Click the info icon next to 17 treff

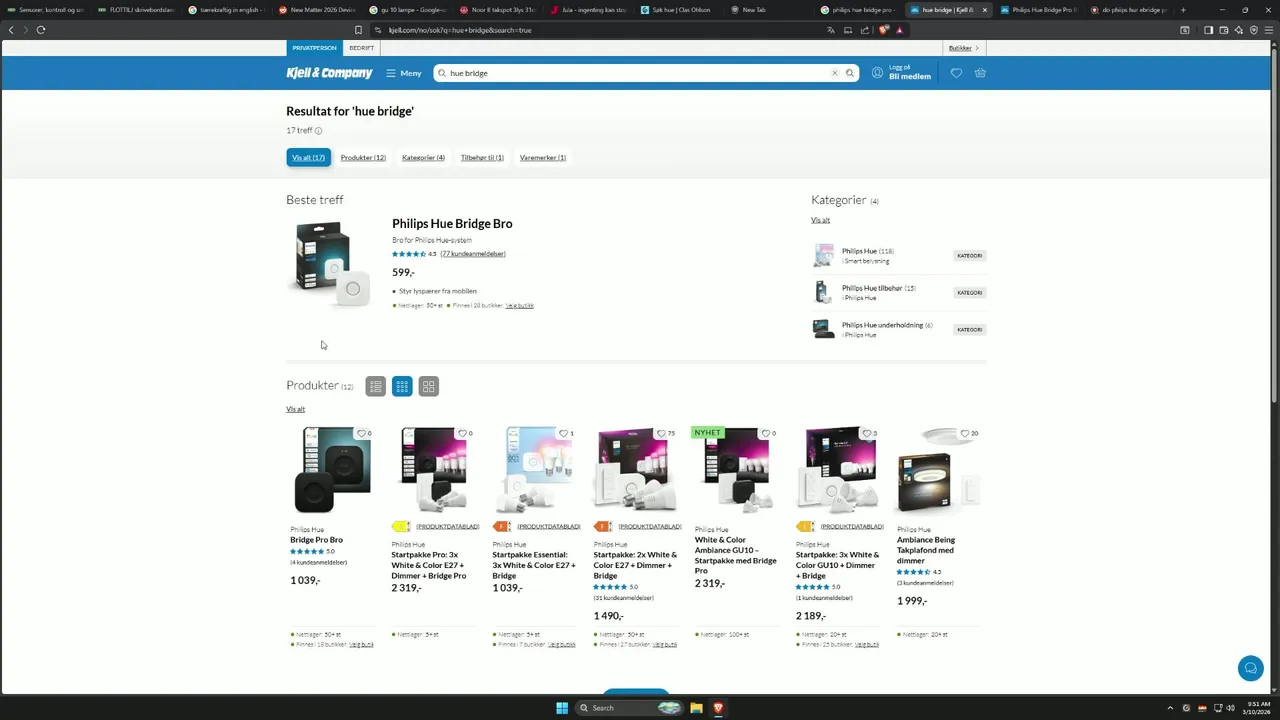pyautogui.click(x=319, y=131)
